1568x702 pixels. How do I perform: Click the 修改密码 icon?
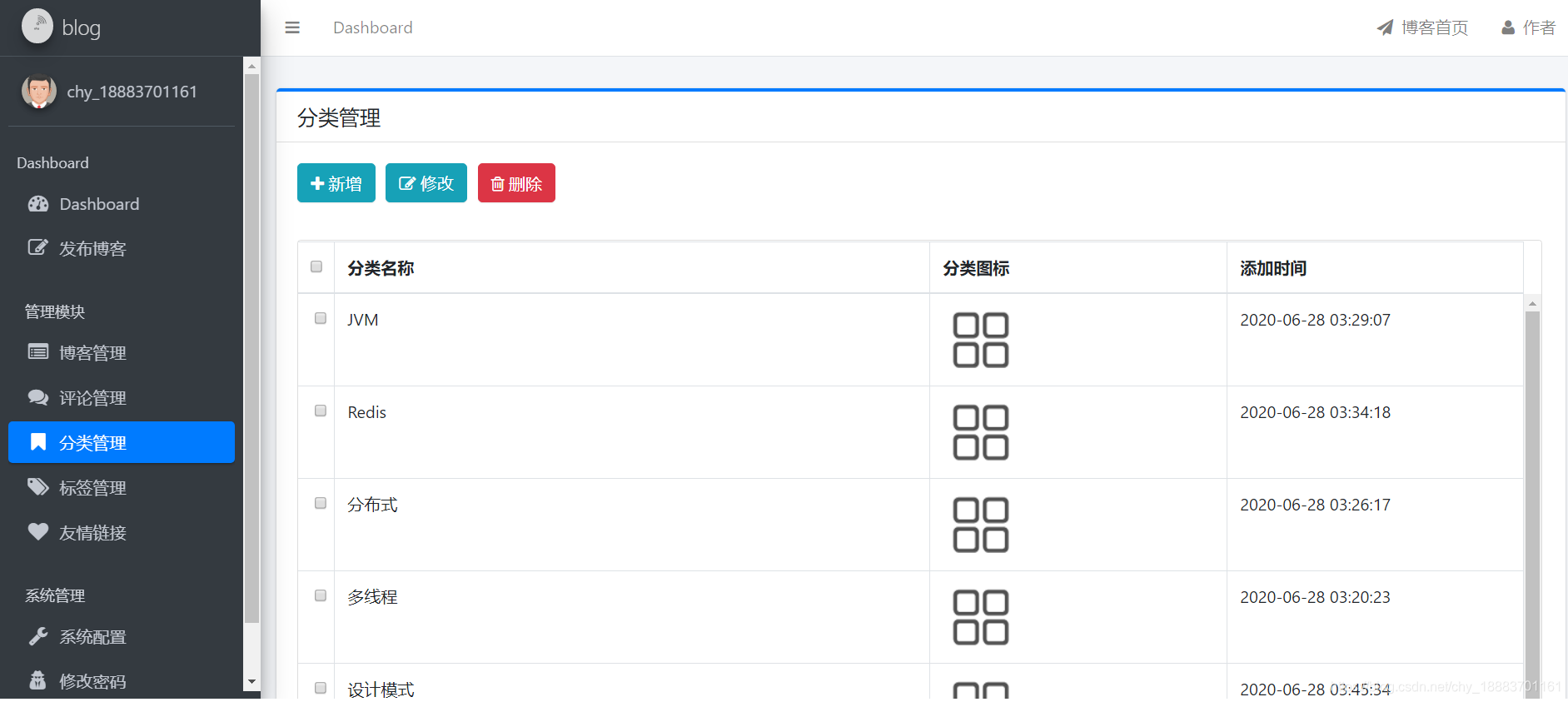[x=38, y=680]
